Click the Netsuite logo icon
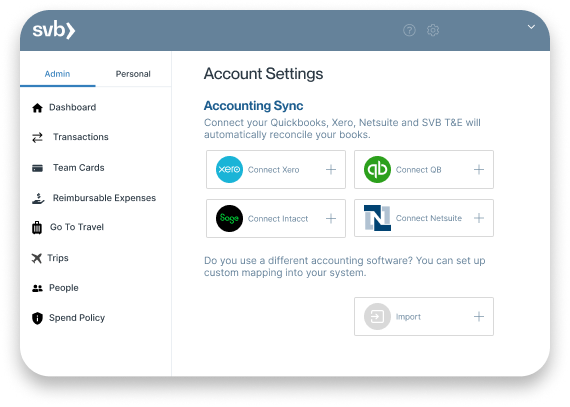 [377, 218]
